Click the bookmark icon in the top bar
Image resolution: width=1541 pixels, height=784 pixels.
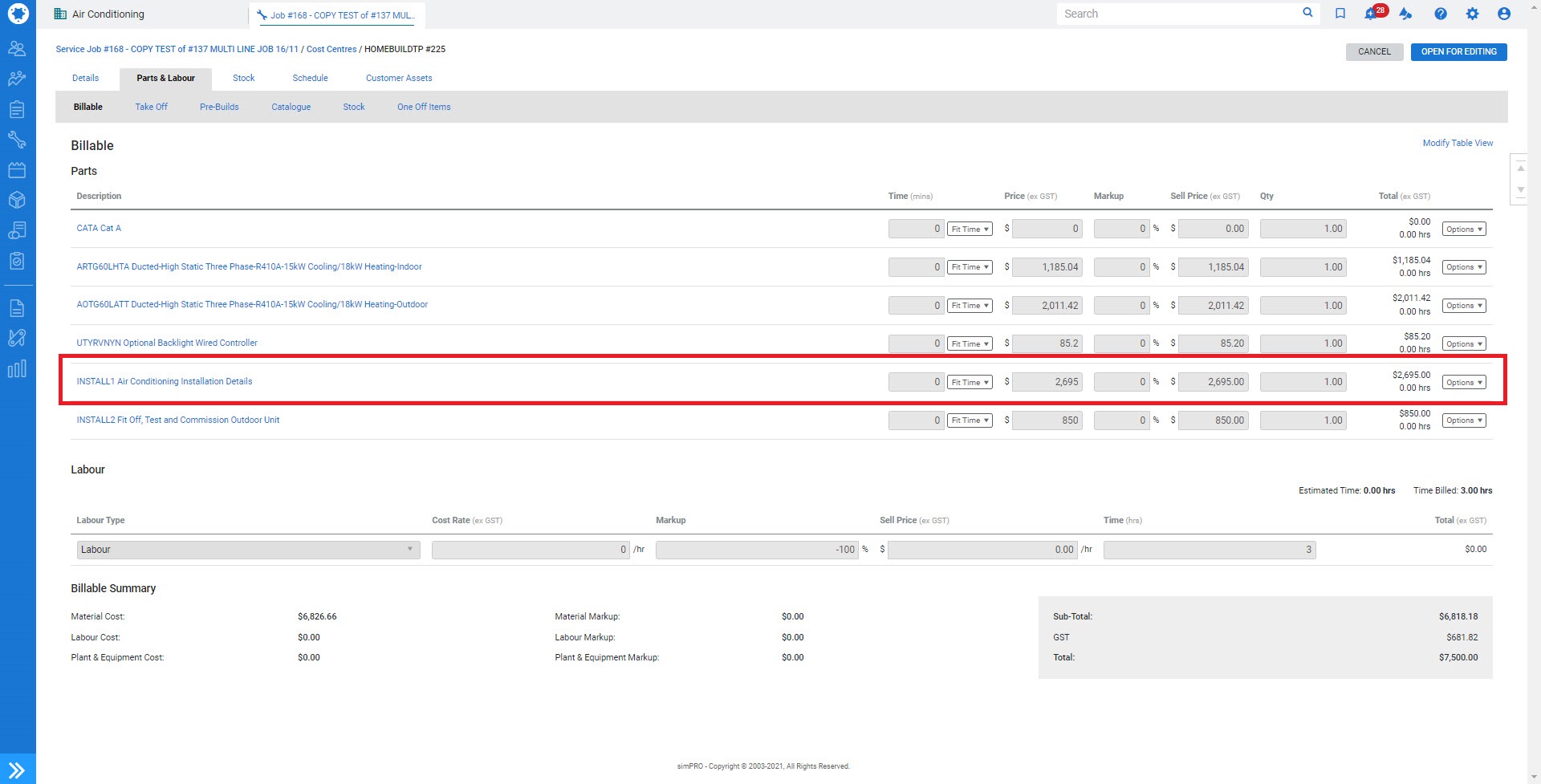pos(1340,14)
